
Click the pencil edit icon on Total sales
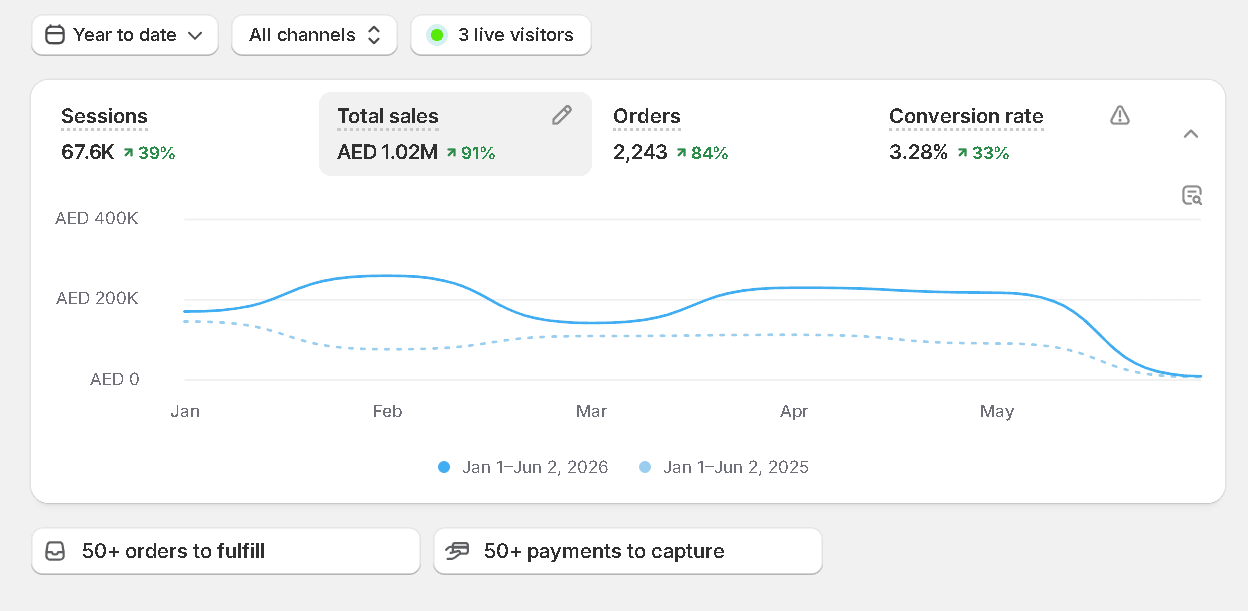[x=562, y=115]
